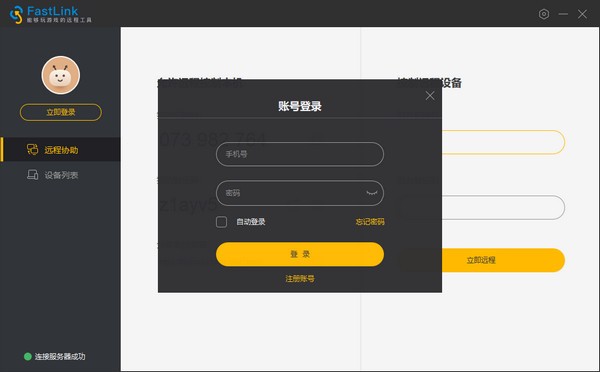
Task: Click the green server status indicator
Action: click(x=28, y=357)
